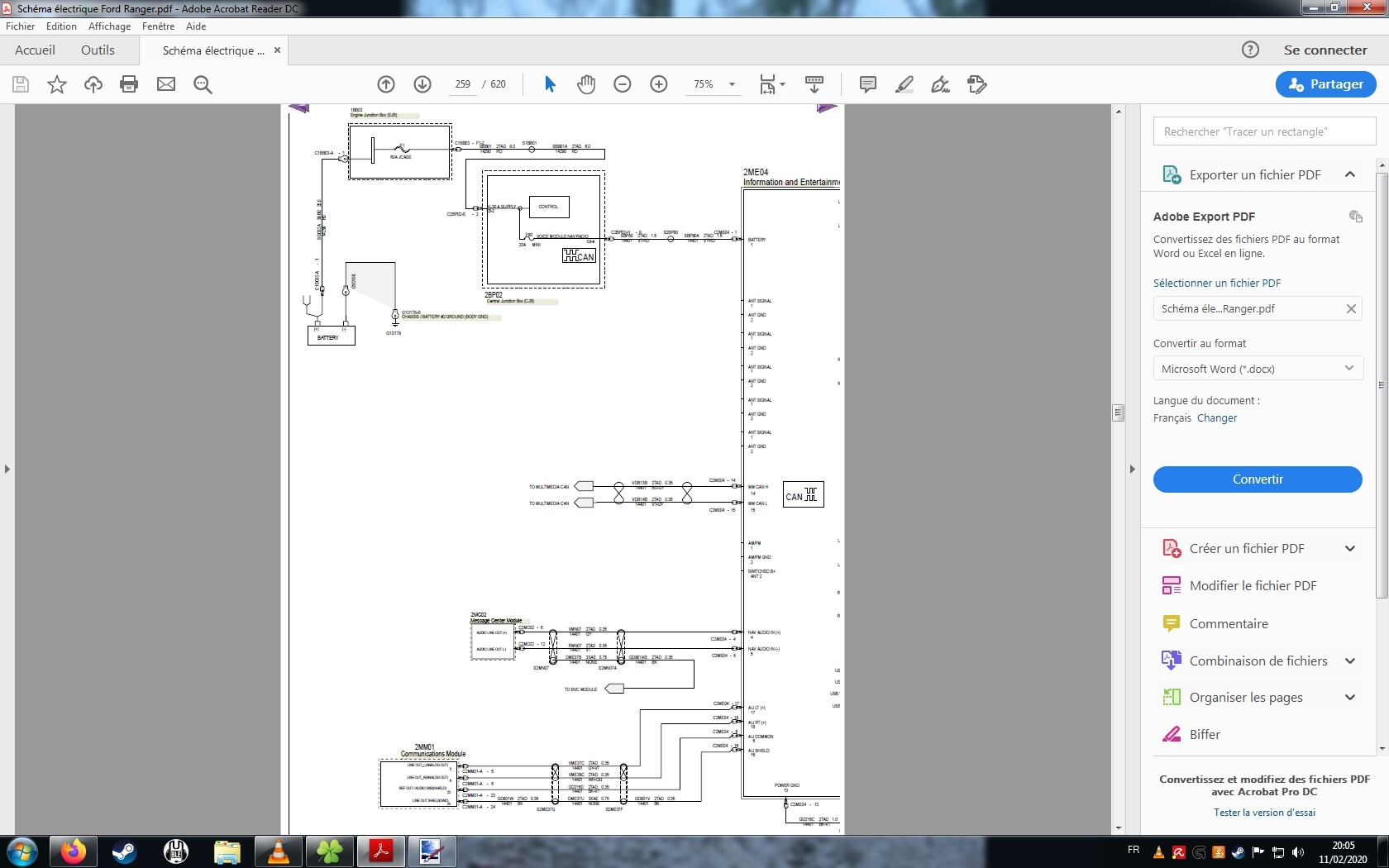The image size is (1389, 868).
Task: Print the document with the printer icon
Action: point(129,84)
